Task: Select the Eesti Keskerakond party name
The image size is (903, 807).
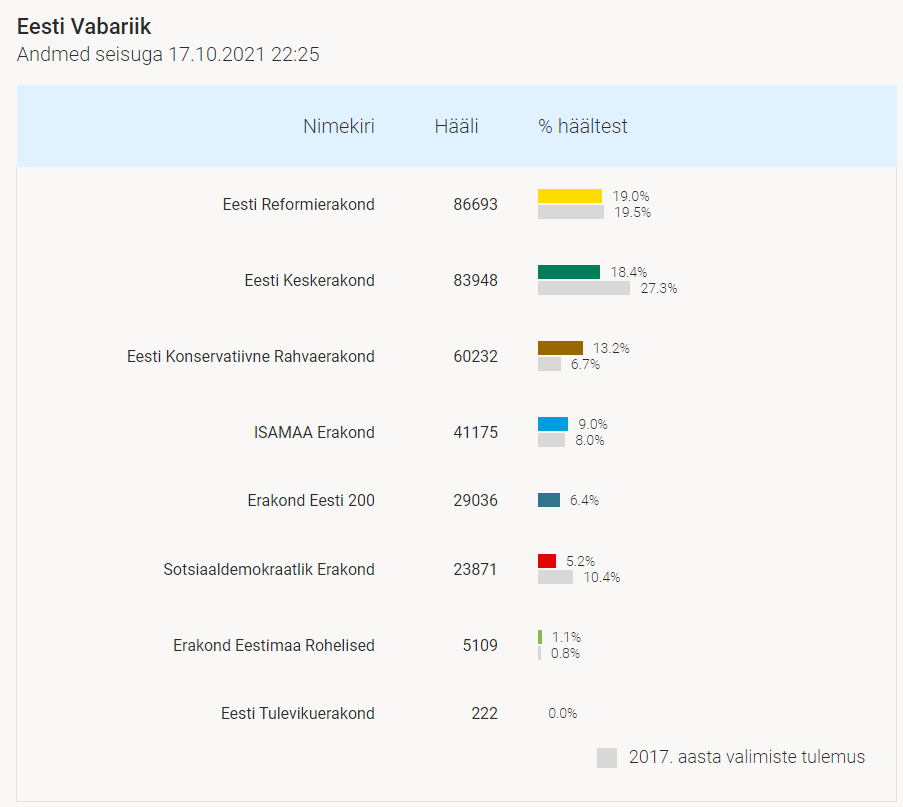Action: point(309,281)
